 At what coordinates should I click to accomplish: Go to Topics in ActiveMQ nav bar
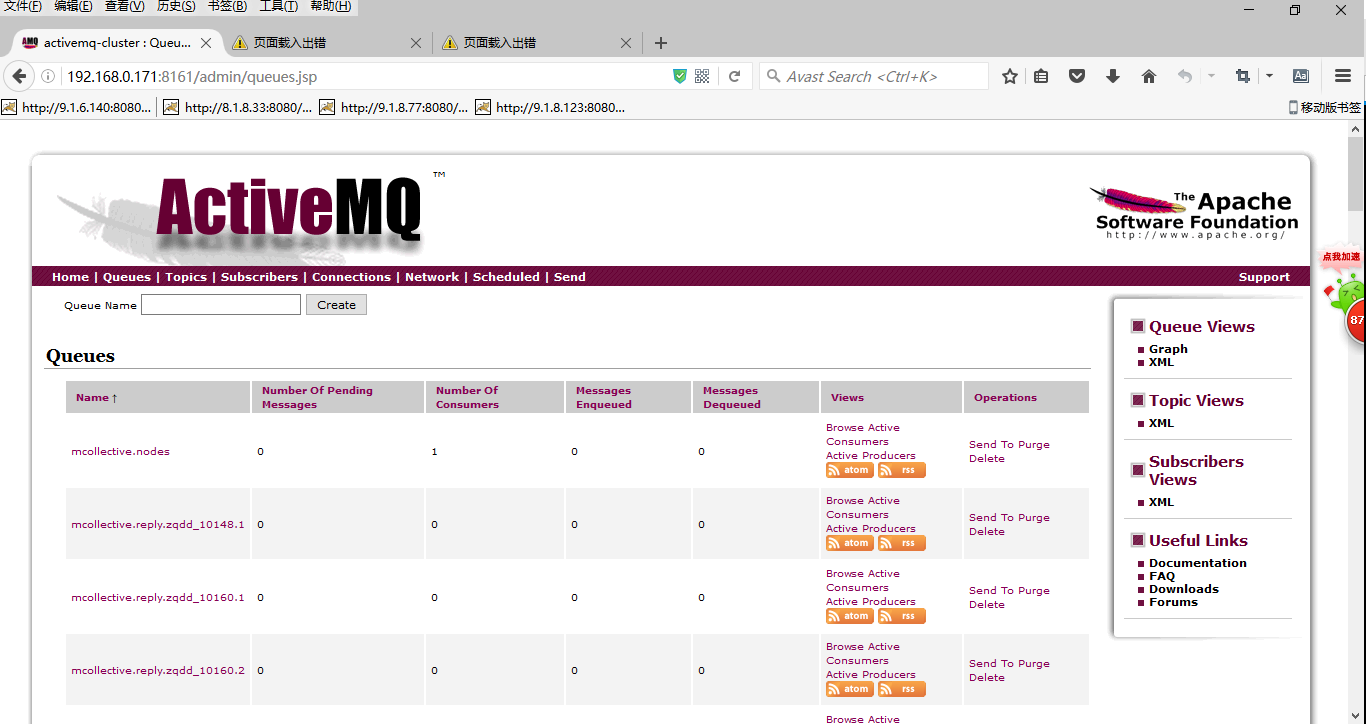click(x=186, y=277)
